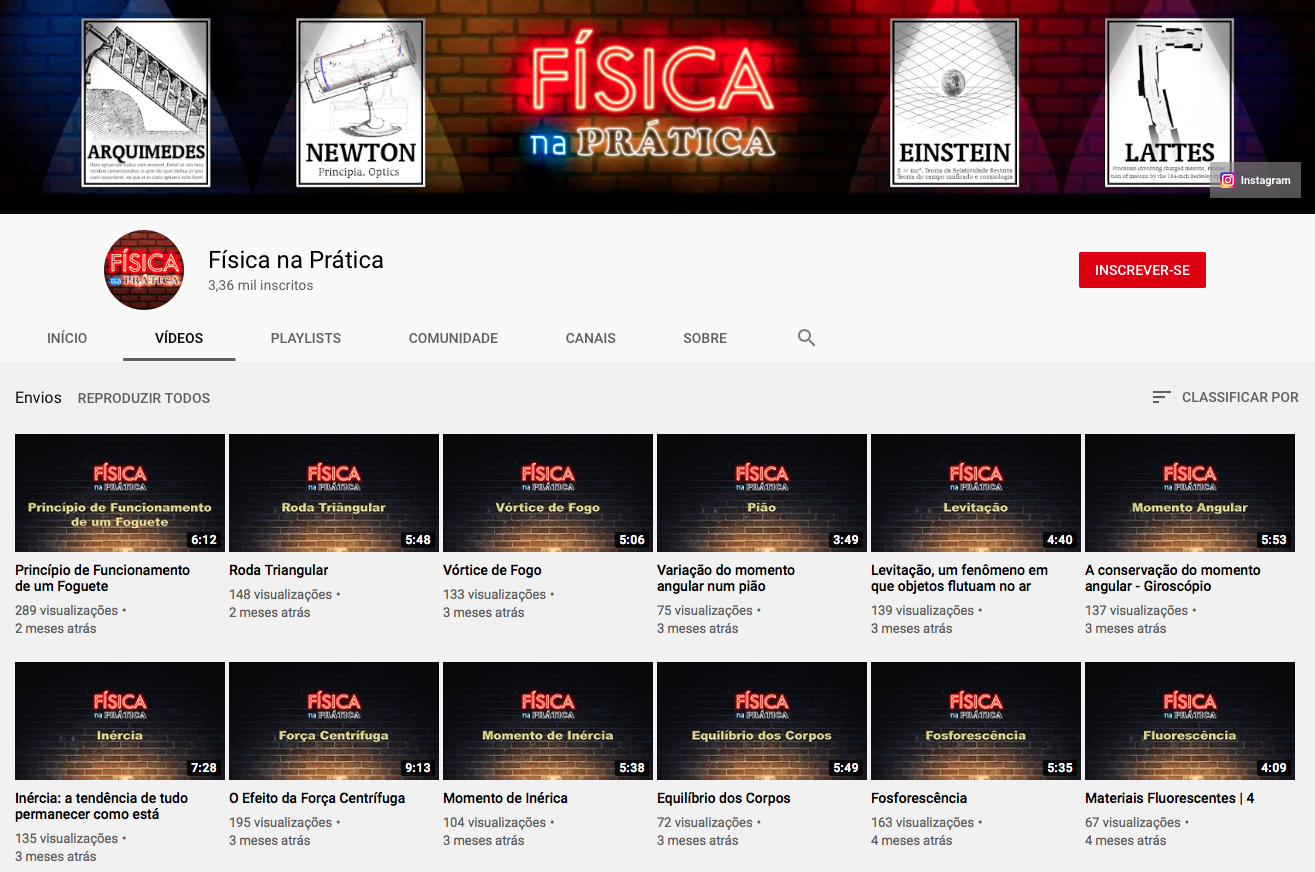Click the Física na Prática channel avatar
This screenshot has width=1315, height=872.
(144, 270)
